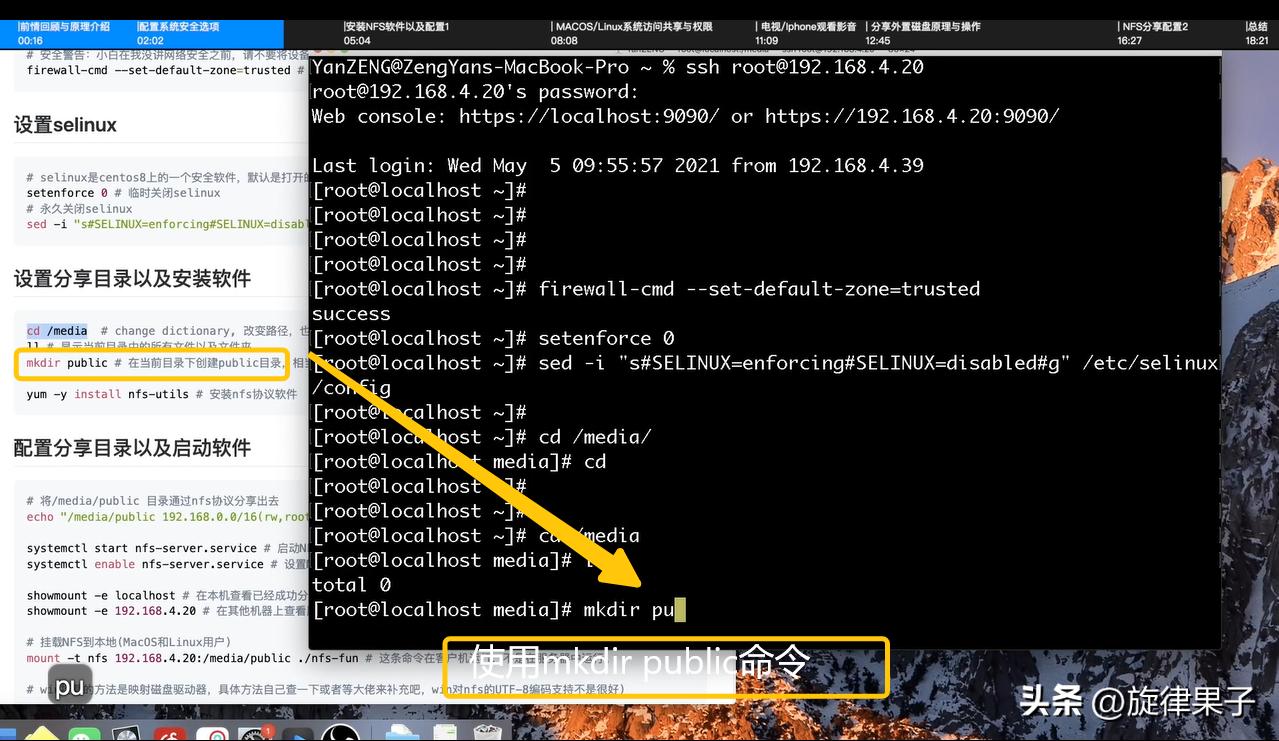The height and width of the screenshot is (741, 1279).
Task: Click the 'yum -y install nfs-utils' line
Action: coord(161,394)
